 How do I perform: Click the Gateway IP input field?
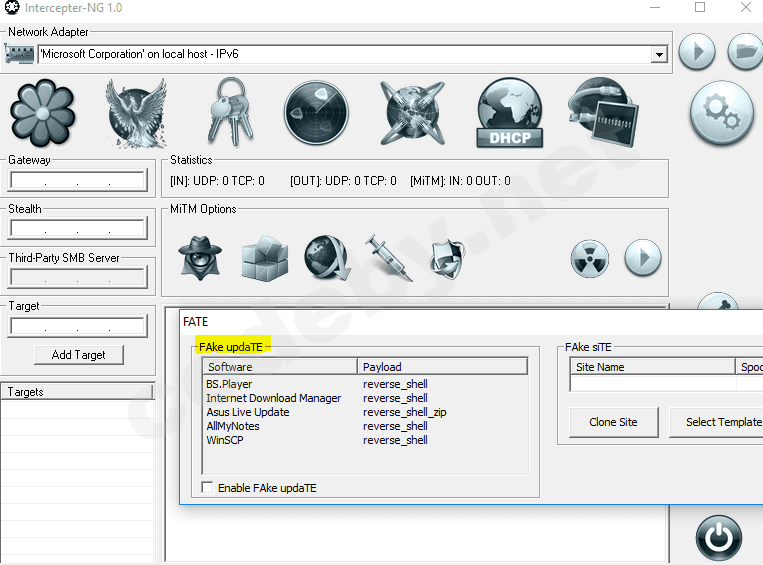(78, 181)
